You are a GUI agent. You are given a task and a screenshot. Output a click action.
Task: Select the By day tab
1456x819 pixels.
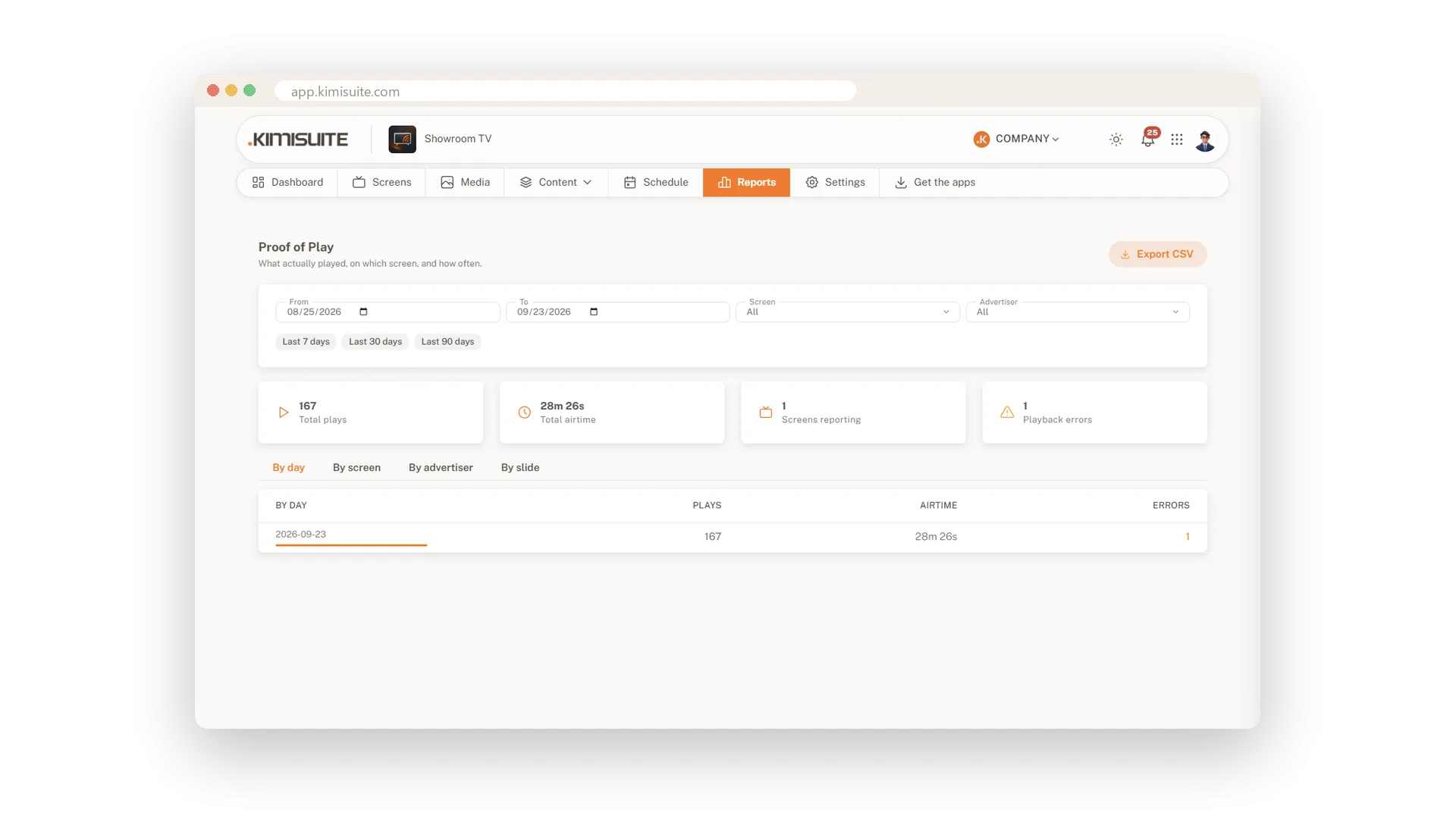(288, 468)
